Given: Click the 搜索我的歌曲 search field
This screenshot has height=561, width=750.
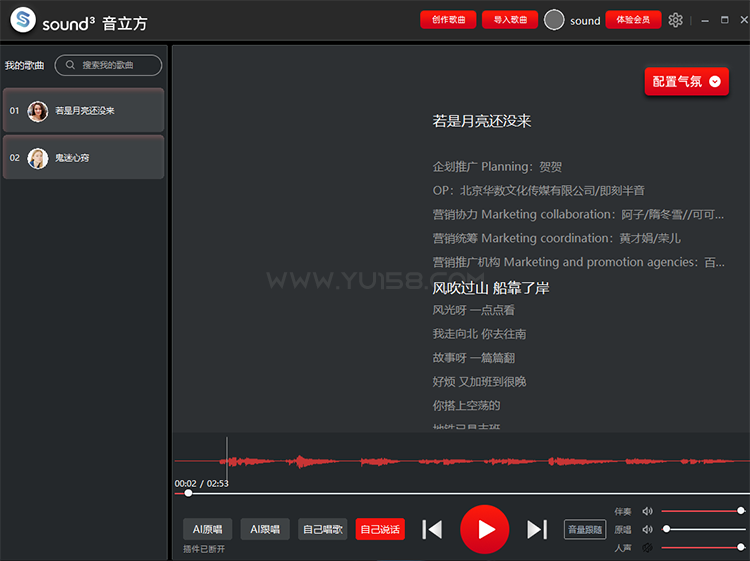Looking at the screenshot, I should point(109,65).
